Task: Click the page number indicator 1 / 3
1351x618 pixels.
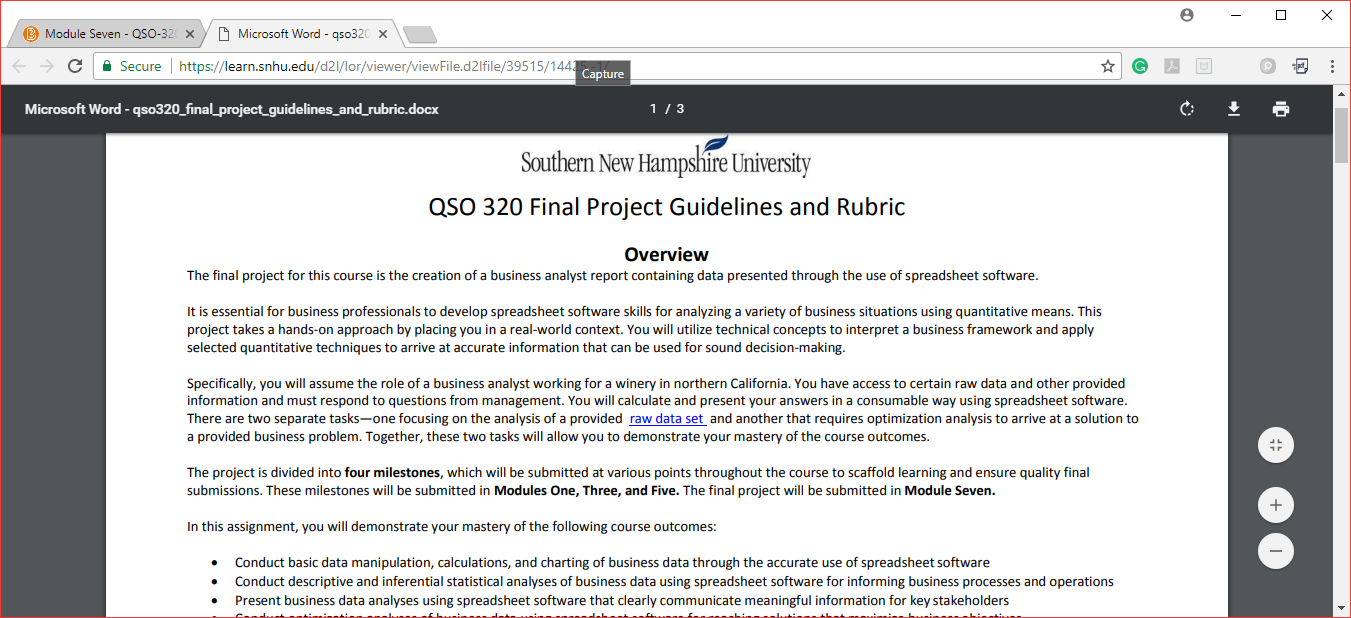Action: point(667,109)
